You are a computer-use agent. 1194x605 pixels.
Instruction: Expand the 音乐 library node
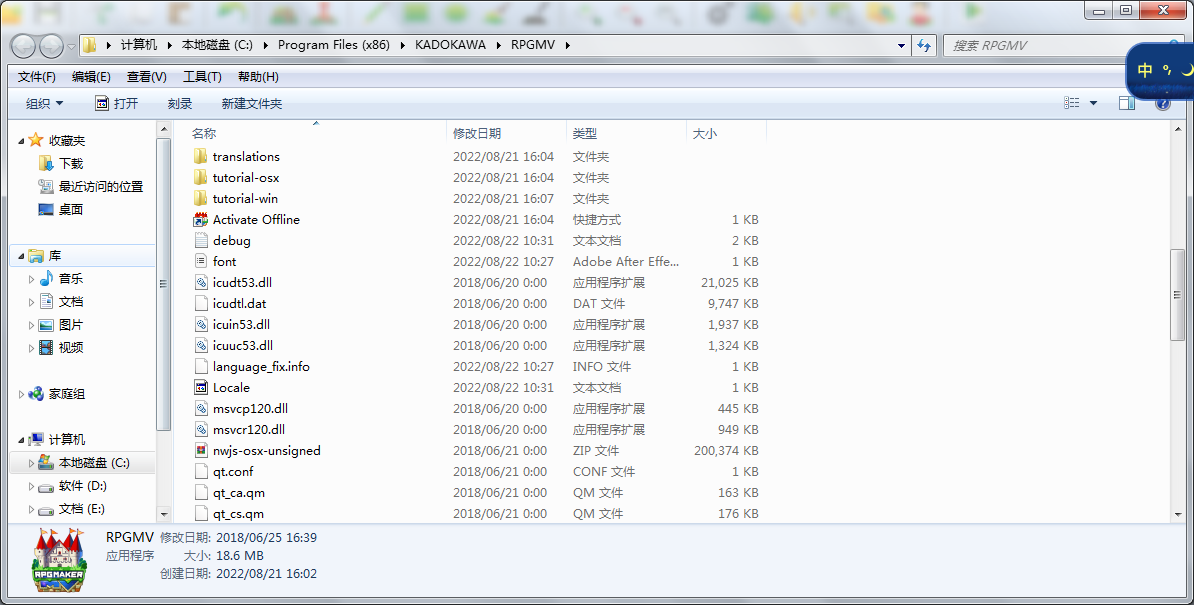[31, 279]
